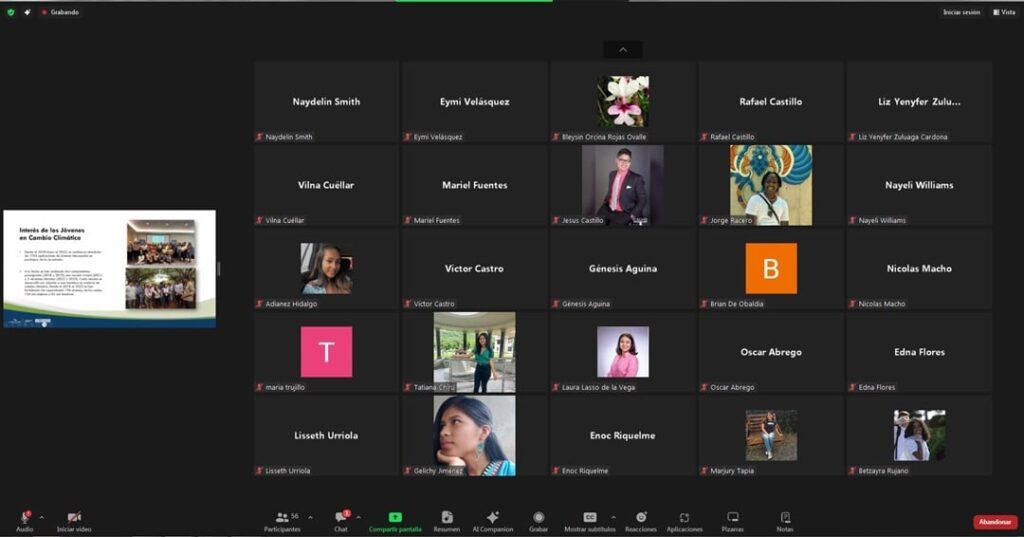Open the Chat panel
This screenshot has height=537, width=1024.
point(341,518)
